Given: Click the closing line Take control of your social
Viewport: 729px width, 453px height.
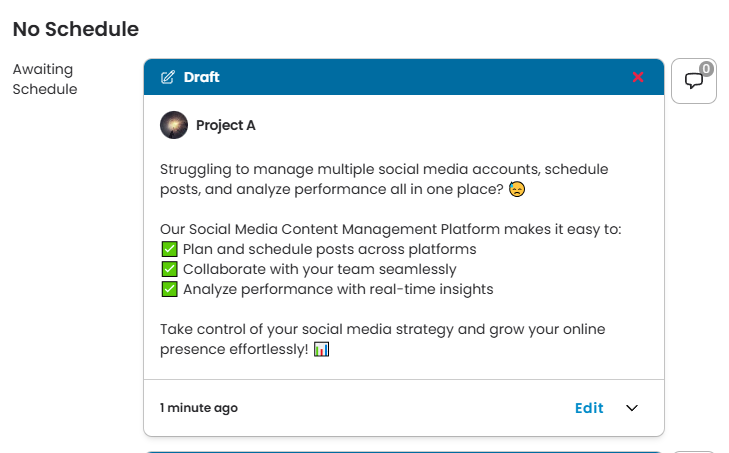Looking at the screenshot, I should coord(383,339).
